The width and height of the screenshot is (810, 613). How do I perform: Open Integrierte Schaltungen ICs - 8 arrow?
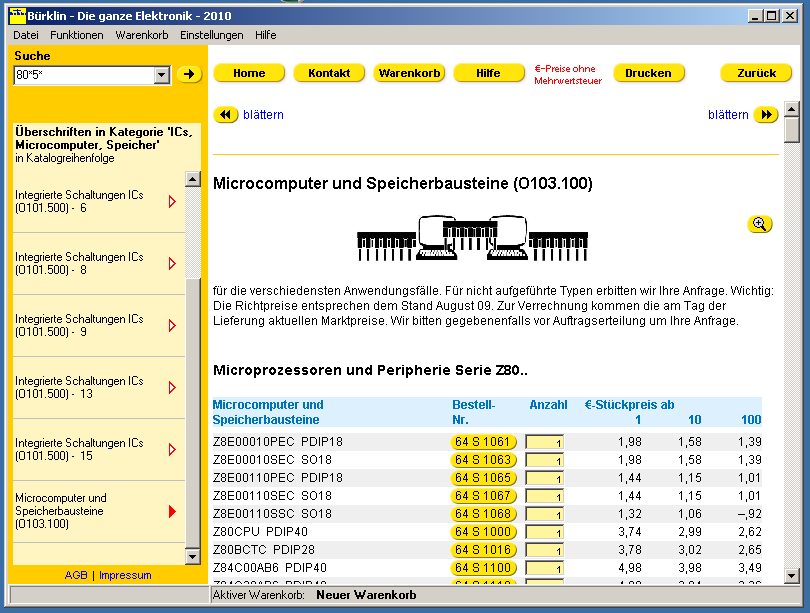(x=173, y=263)
